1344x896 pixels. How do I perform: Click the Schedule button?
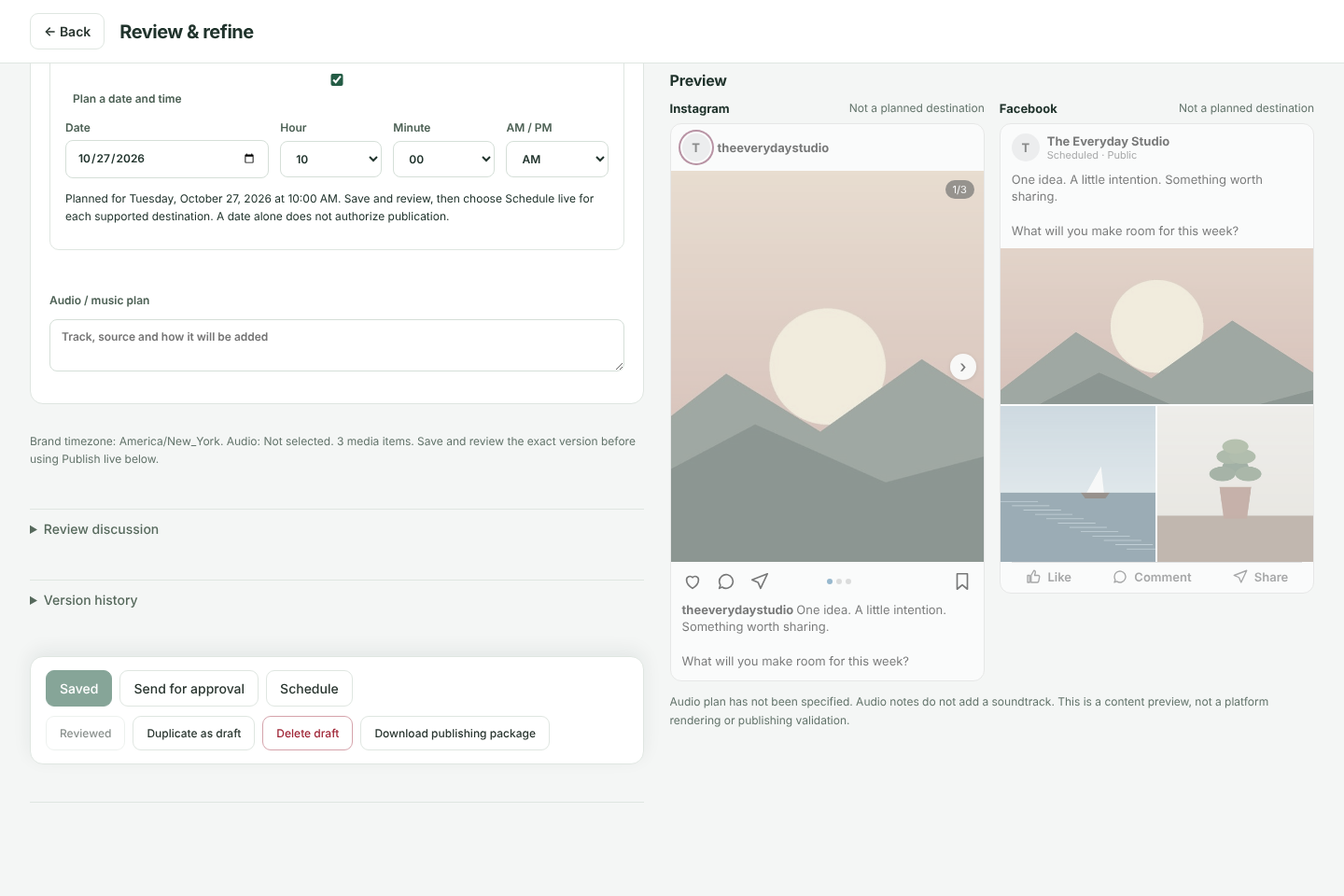click(x=309, y=689)
